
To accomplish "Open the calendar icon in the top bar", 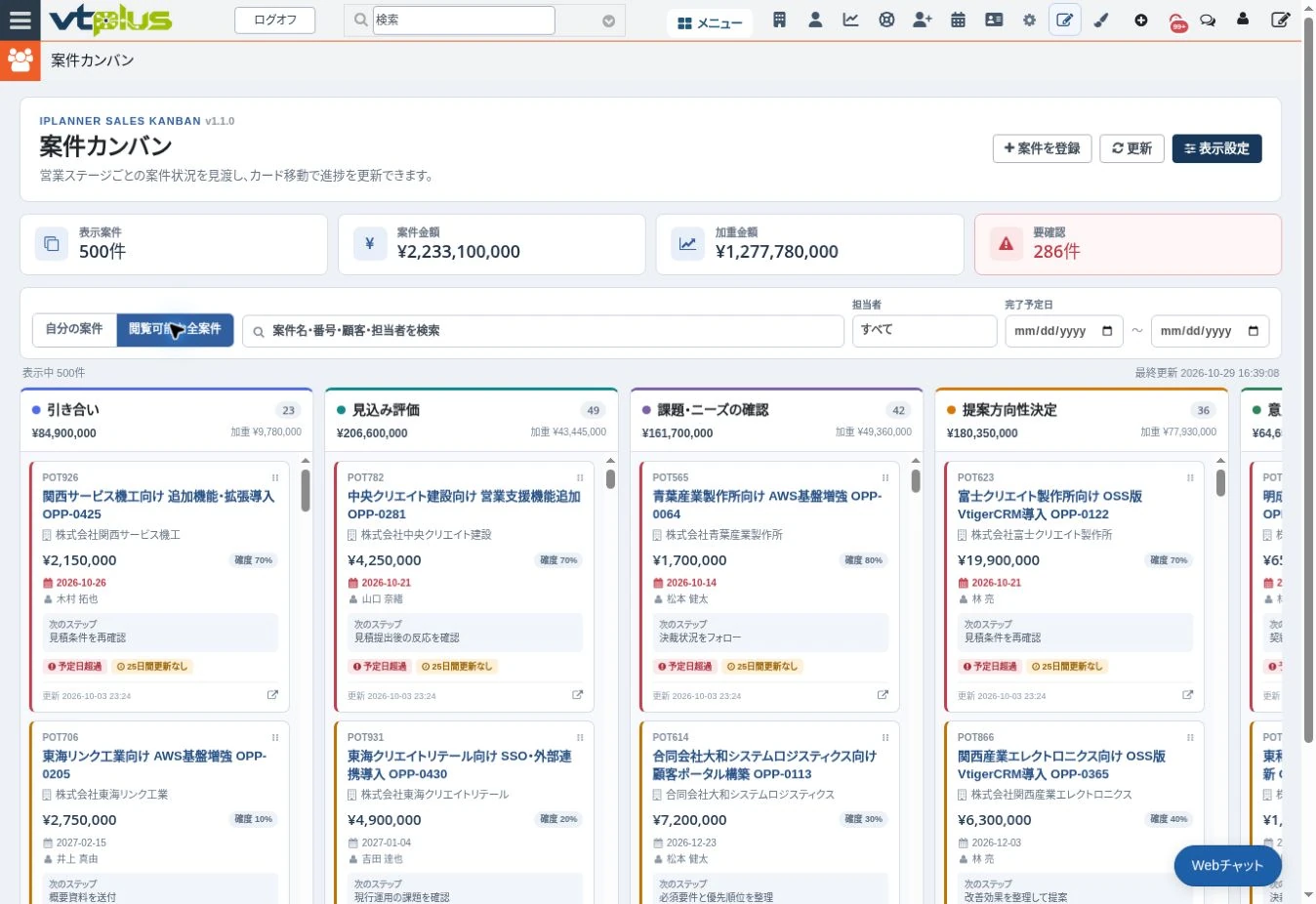I will click(x=959, y=20).
